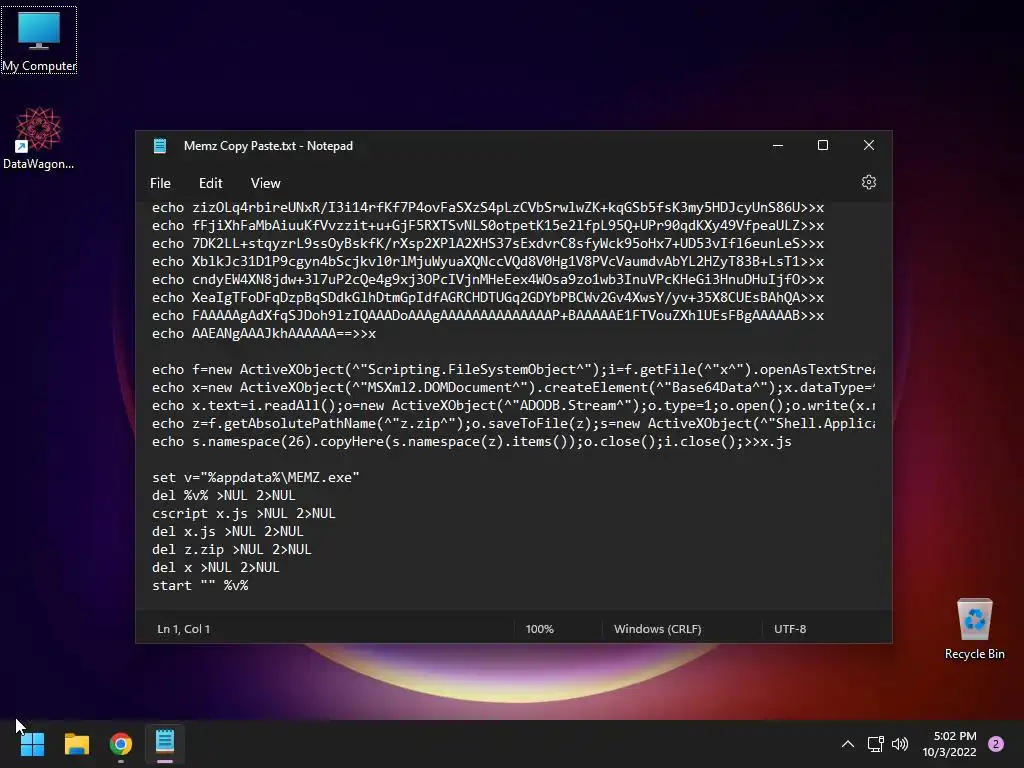
Task: Close the Memz Copy Paste.txt window
Action: click(869, 145)
